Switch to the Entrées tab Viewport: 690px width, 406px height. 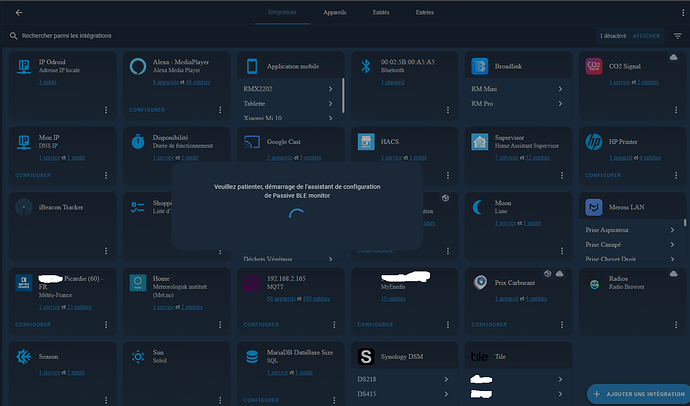[x=425, y=12]
